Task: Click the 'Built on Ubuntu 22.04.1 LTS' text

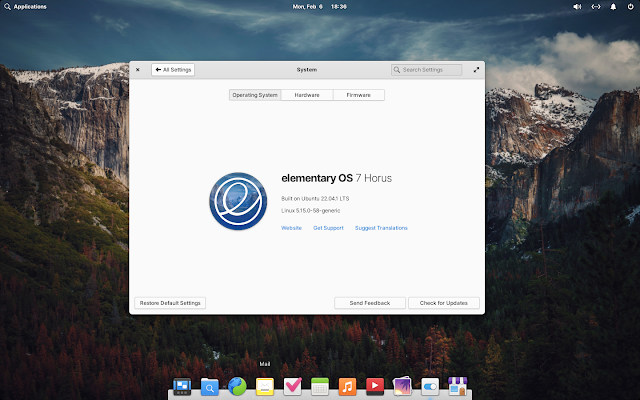Action: [315, 199]
